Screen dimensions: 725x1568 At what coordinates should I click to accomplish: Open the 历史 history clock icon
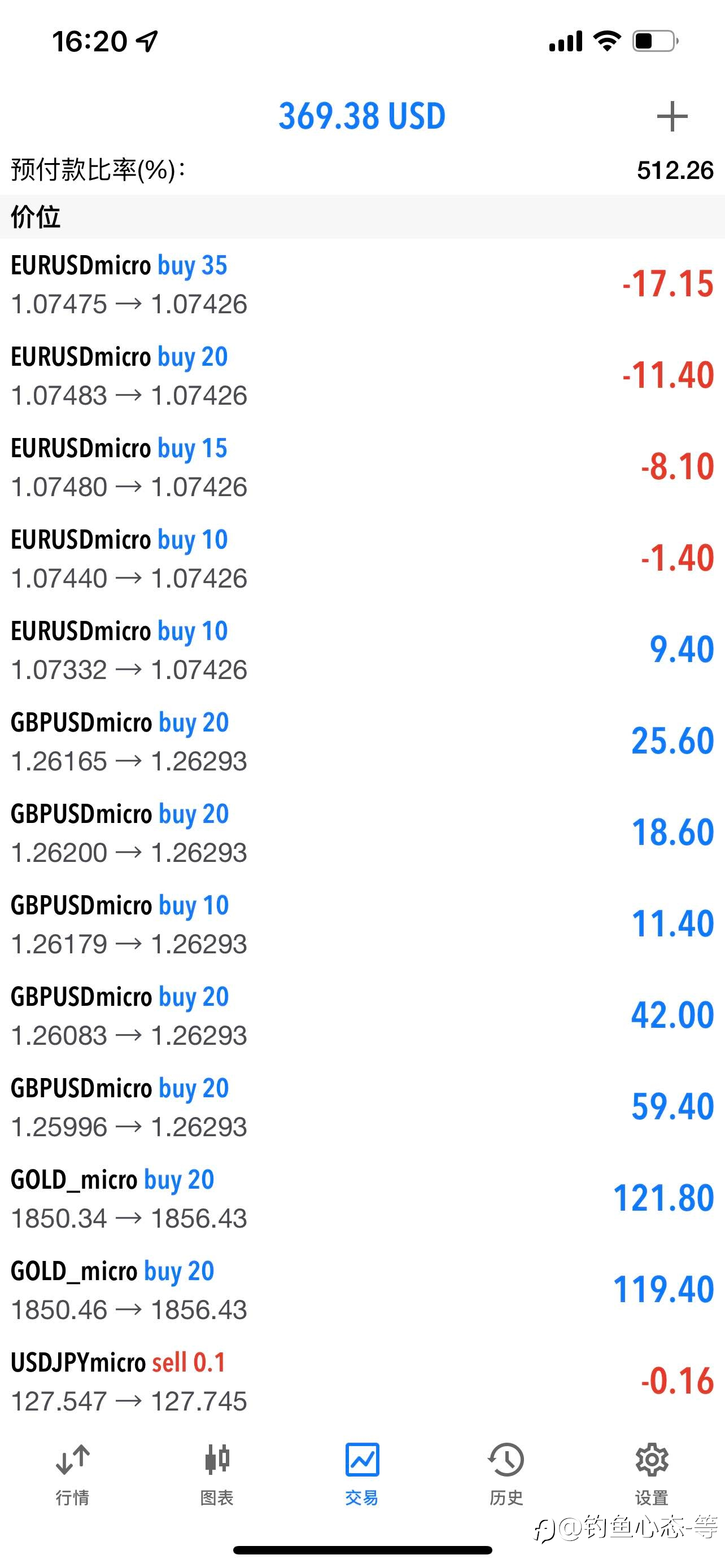pos(506,1460)
